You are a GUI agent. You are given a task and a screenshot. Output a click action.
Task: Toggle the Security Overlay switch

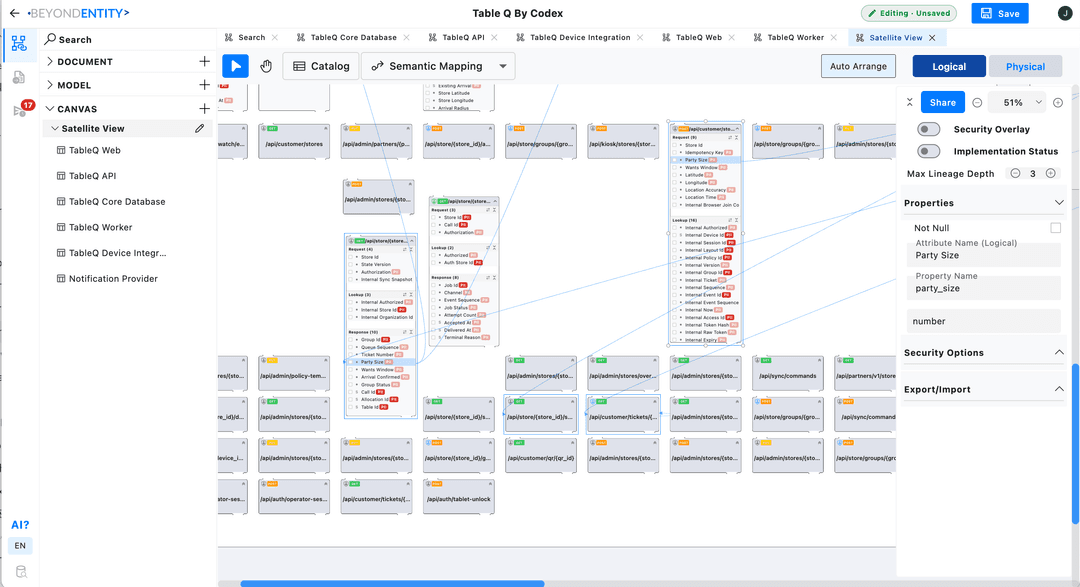tap(928, 129)
